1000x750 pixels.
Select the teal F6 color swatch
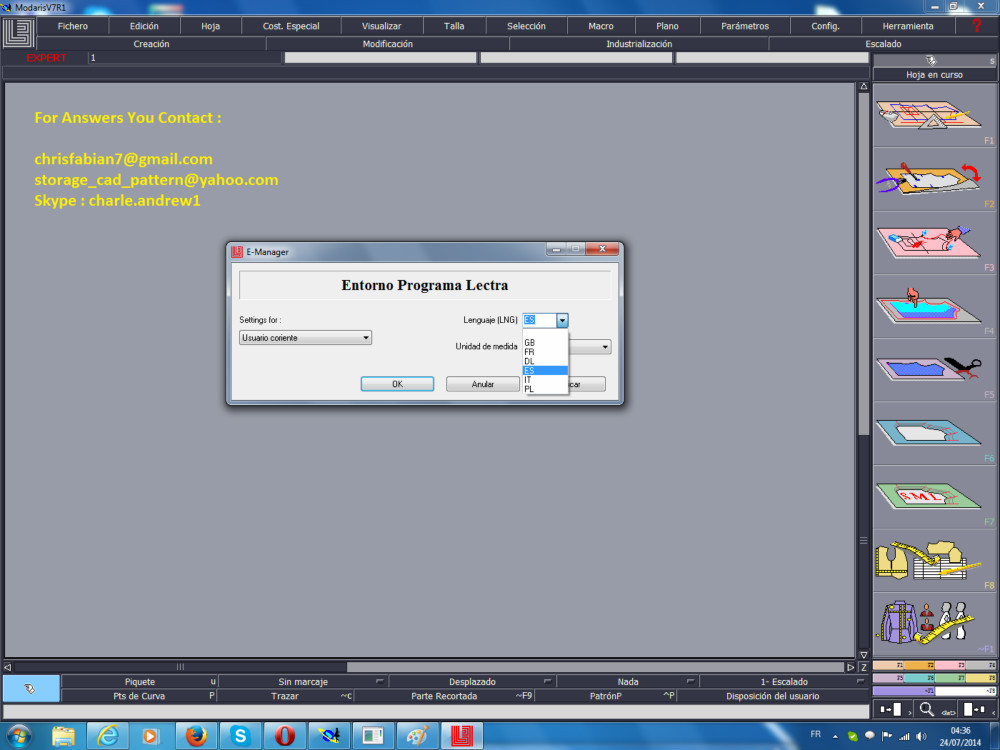(919, 678)
